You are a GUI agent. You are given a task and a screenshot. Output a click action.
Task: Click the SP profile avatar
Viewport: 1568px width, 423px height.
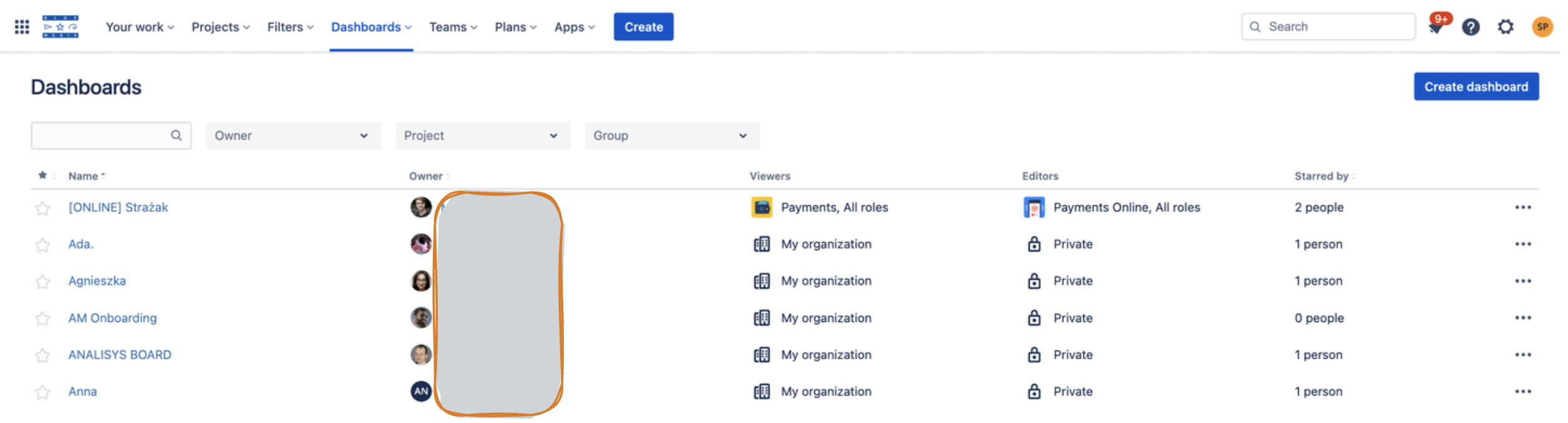(1542, 27)
